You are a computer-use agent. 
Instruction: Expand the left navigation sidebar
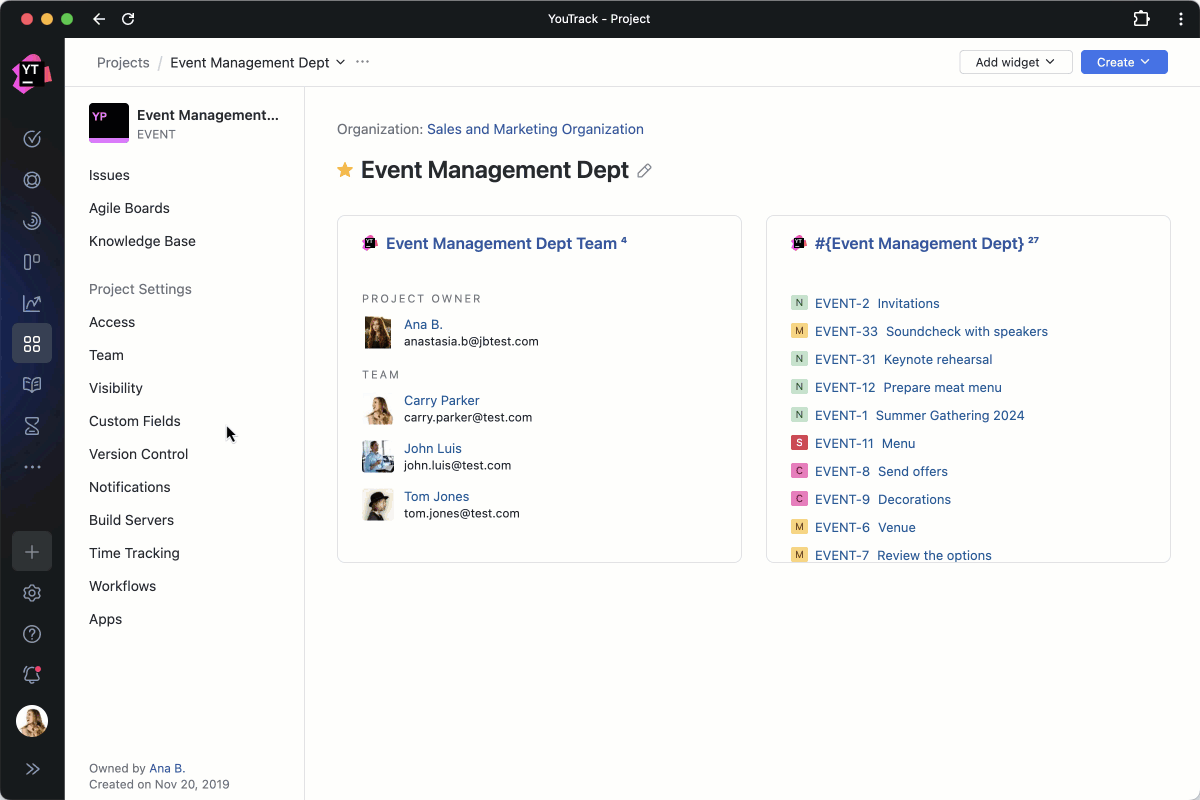click(32, 769)
